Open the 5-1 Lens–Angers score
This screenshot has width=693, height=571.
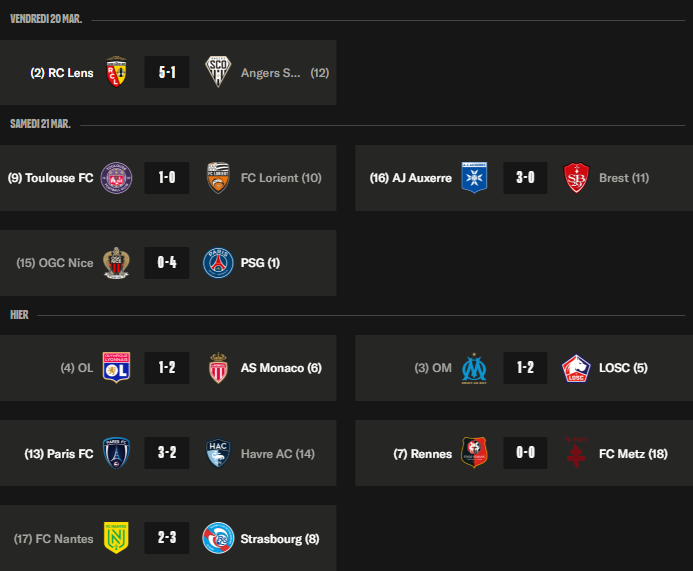167,72
